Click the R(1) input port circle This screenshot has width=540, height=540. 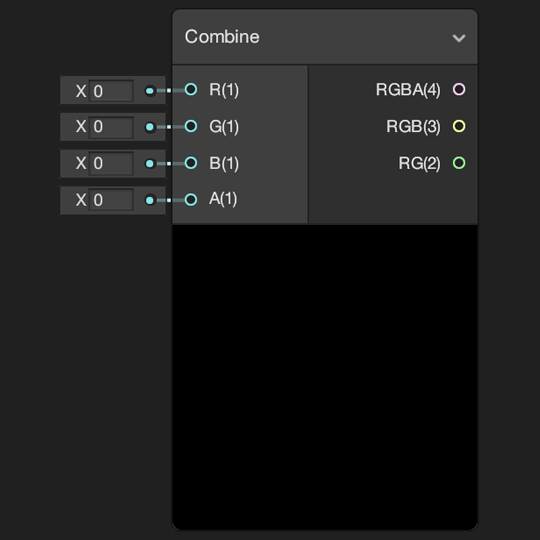pyautogui.click(x=191, y=90)
